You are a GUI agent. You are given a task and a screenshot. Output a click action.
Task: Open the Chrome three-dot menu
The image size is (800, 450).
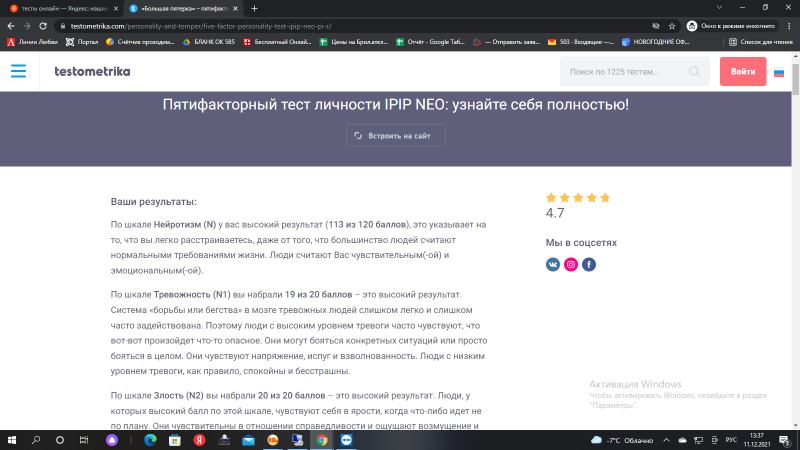(x=787, y=25)
